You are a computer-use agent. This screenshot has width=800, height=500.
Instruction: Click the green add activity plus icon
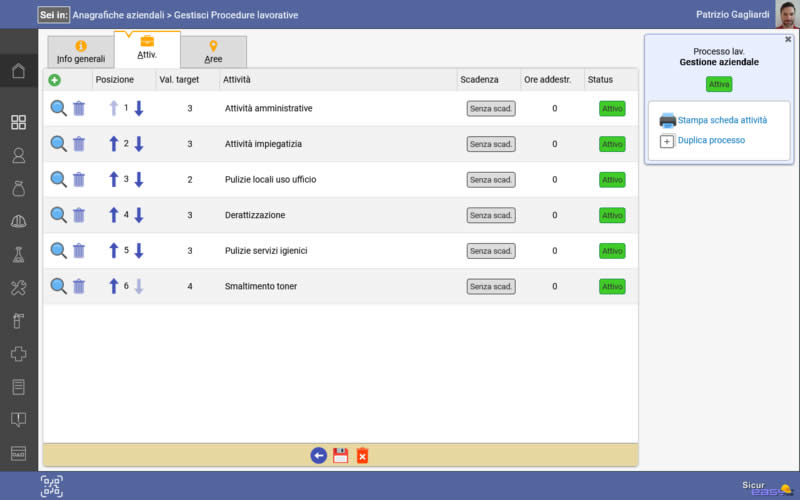[54, 80]
